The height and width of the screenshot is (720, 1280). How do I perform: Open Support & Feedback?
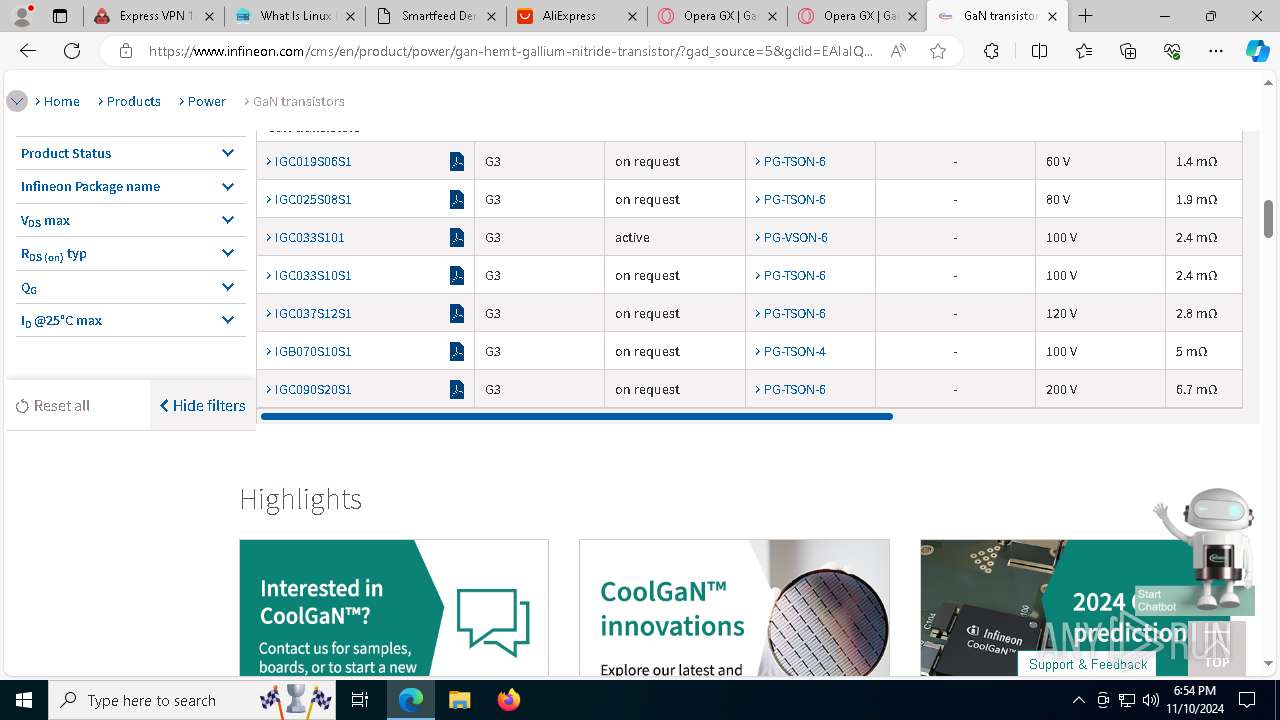[x=1088, y=664]
